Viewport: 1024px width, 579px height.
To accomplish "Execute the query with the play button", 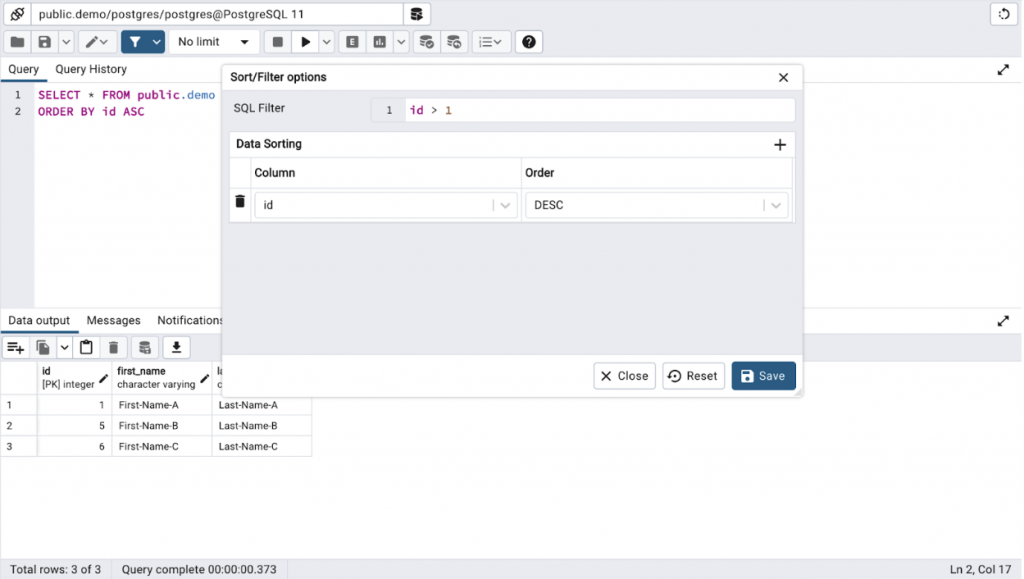I will click(x=305, y=41).
